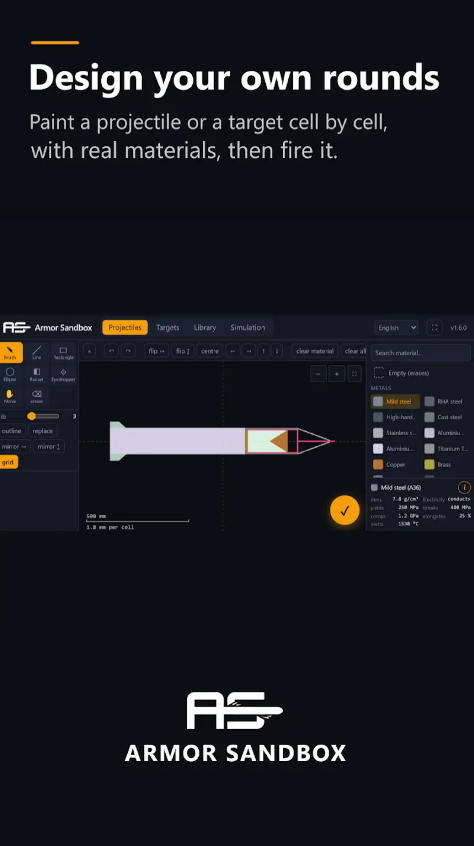Image resolution: width=474 pixels, height=846 pixels.
Task: Select the Line tool
Action: point(37,352)
